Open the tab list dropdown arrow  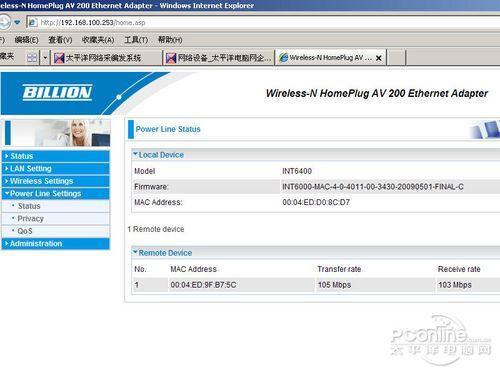[x=45, y=58]
